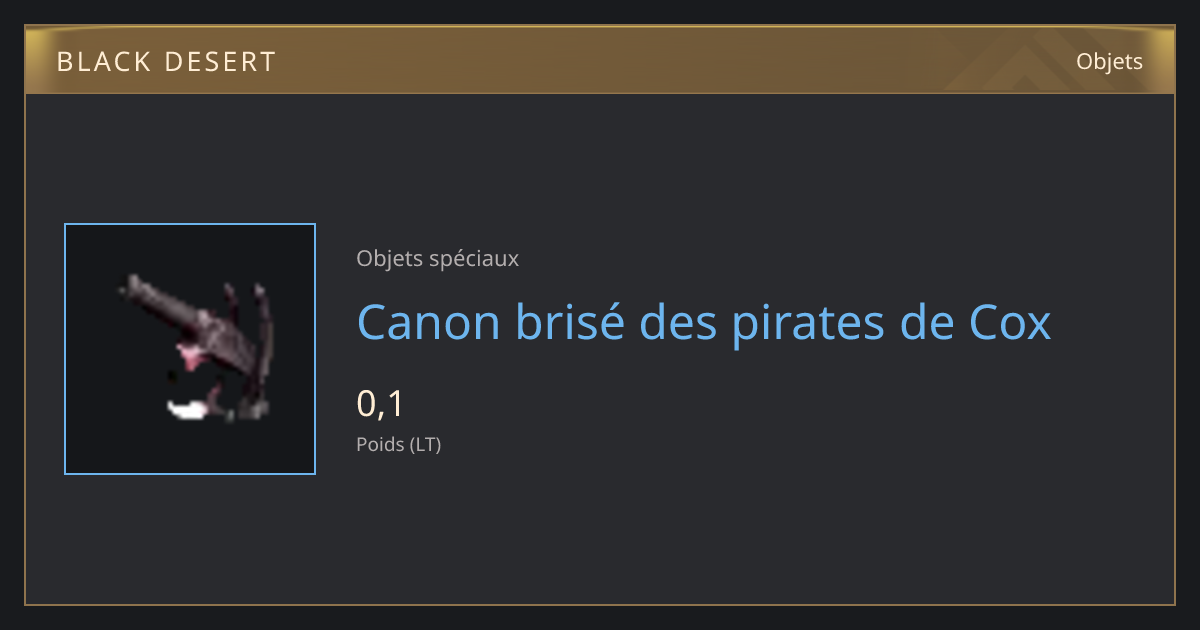Viewport: 1200px width, 630px height.
Task: Select the 0,1 weight value
Action: [x=380, y=404]
